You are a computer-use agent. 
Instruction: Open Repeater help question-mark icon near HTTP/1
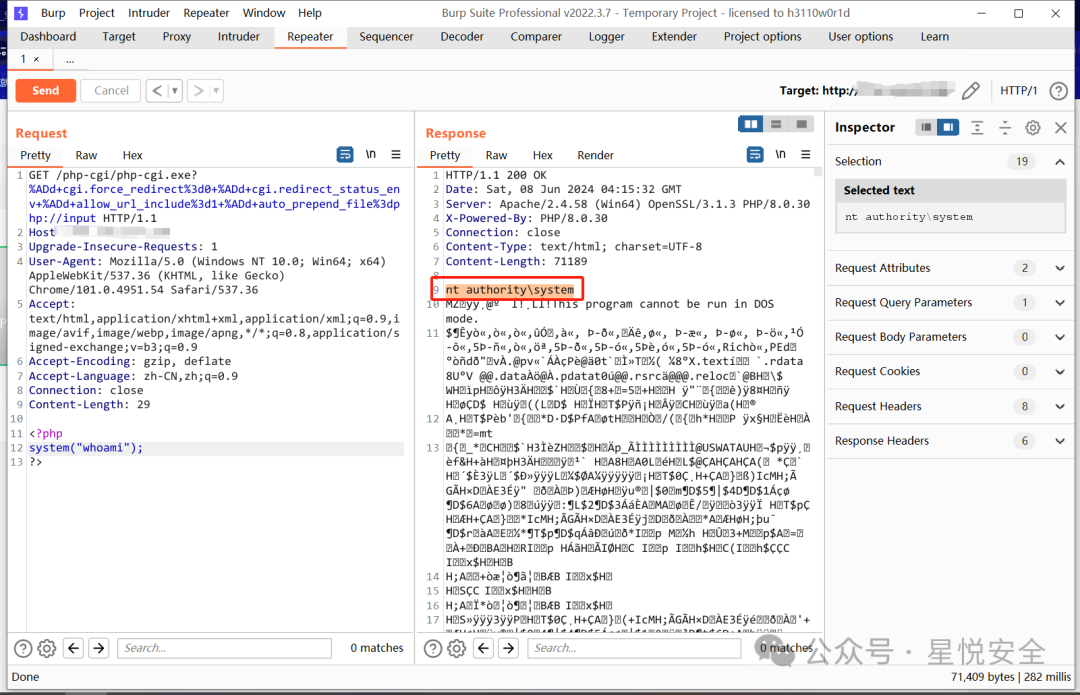coord(1058,90)
